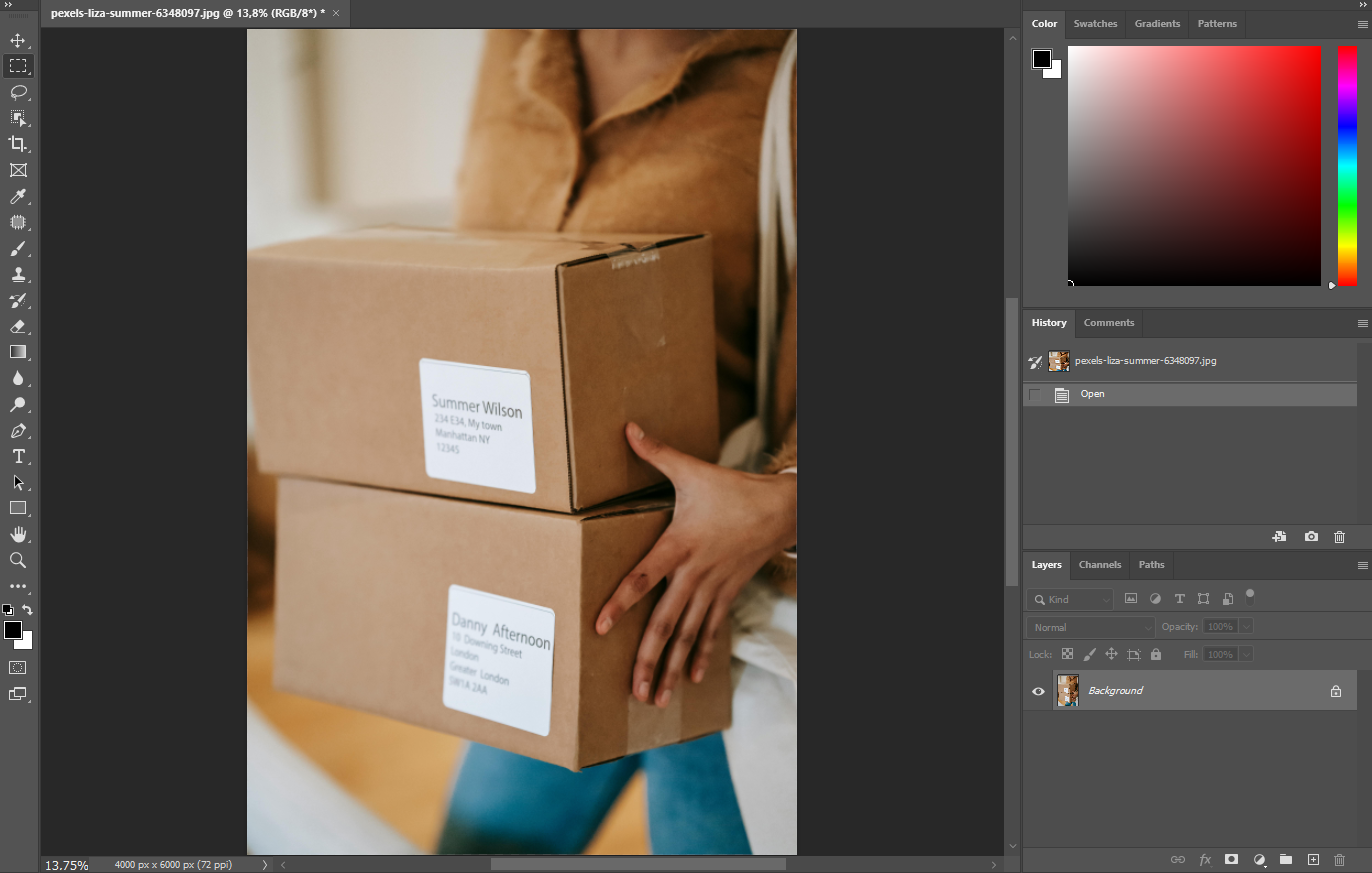Select the Rectangle shape tool

(18, 508)
